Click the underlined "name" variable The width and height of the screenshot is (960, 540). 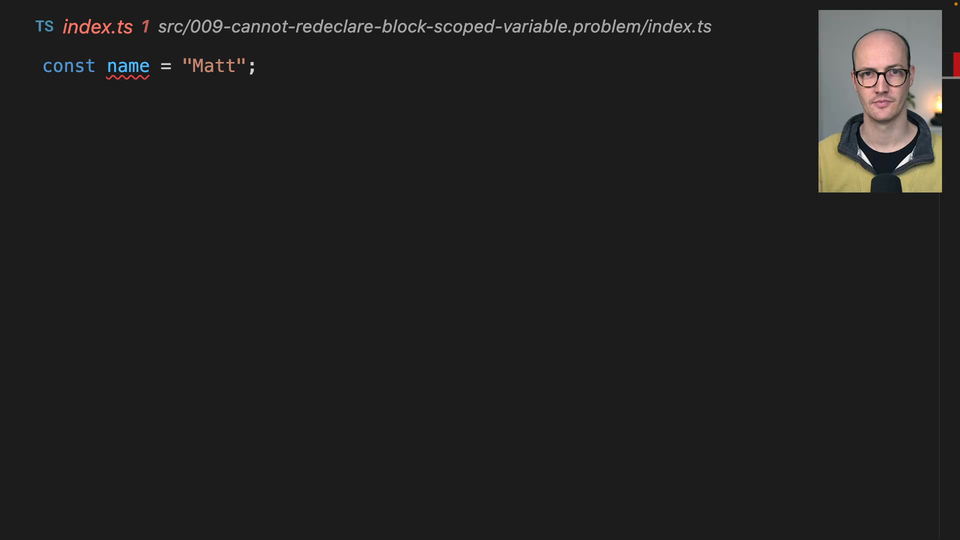point(128,66)
